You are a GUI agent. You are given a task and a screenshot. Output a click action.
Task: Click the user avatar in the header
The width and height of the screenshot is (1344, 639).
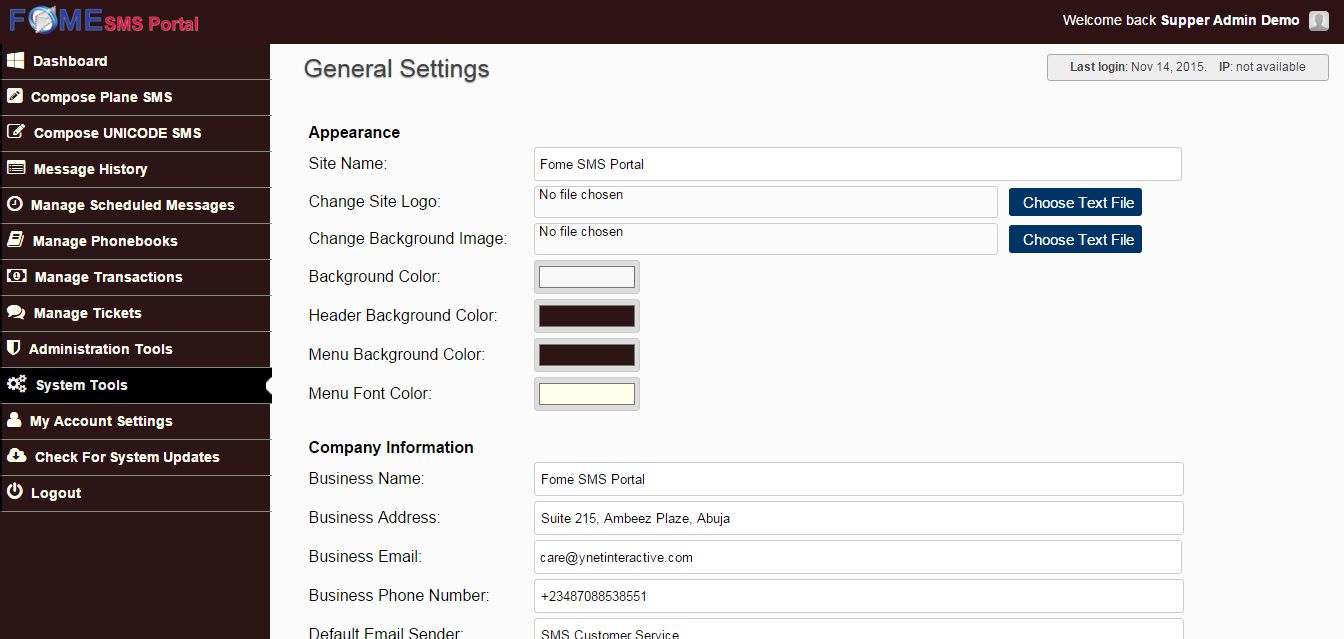pos(1318,21)
